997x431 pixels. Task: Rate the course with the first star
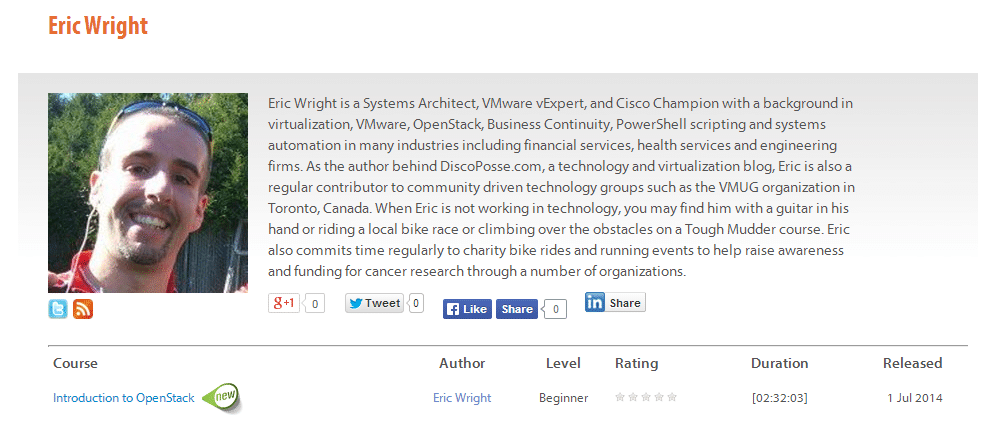coord(620,397)
